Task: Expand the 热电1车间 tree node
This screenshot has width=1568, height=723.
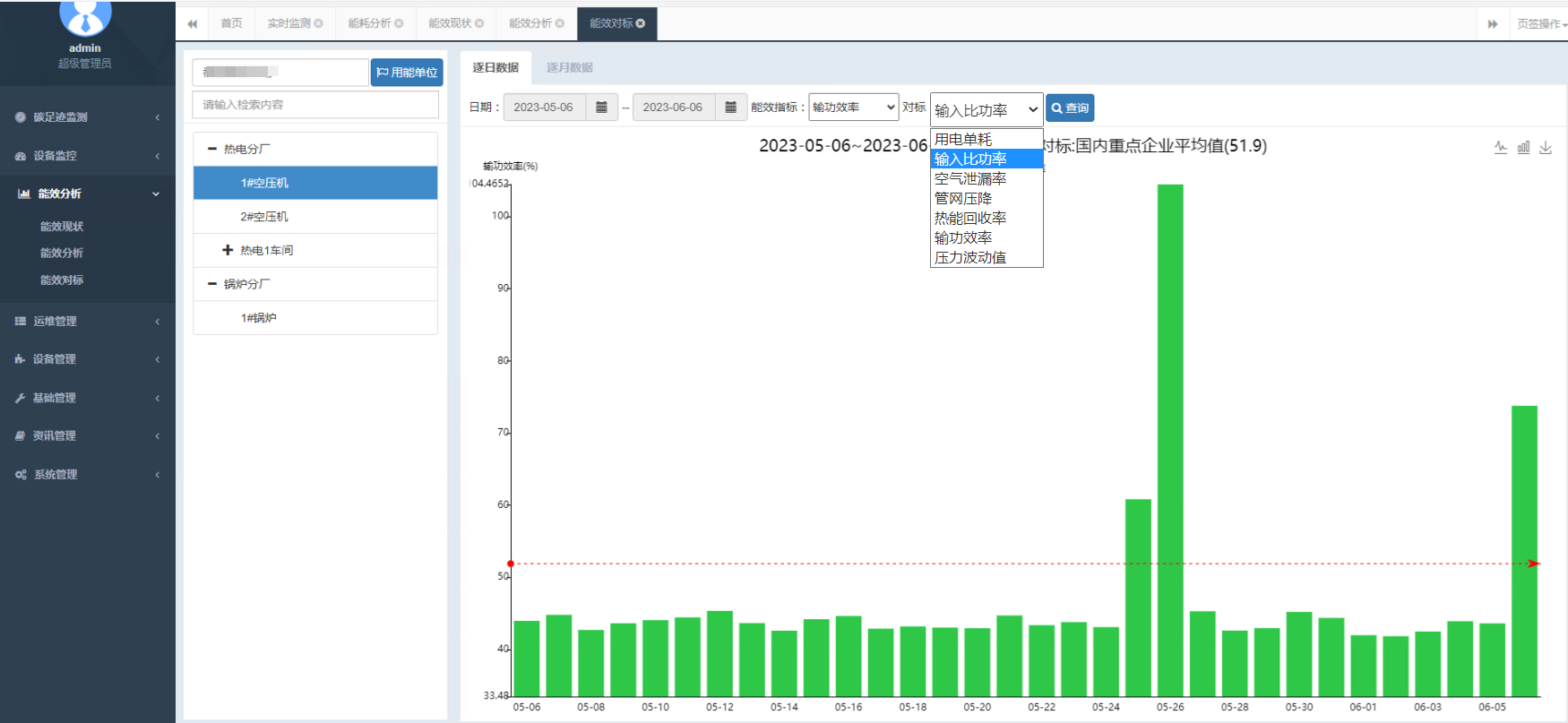Action: [228, 251]
